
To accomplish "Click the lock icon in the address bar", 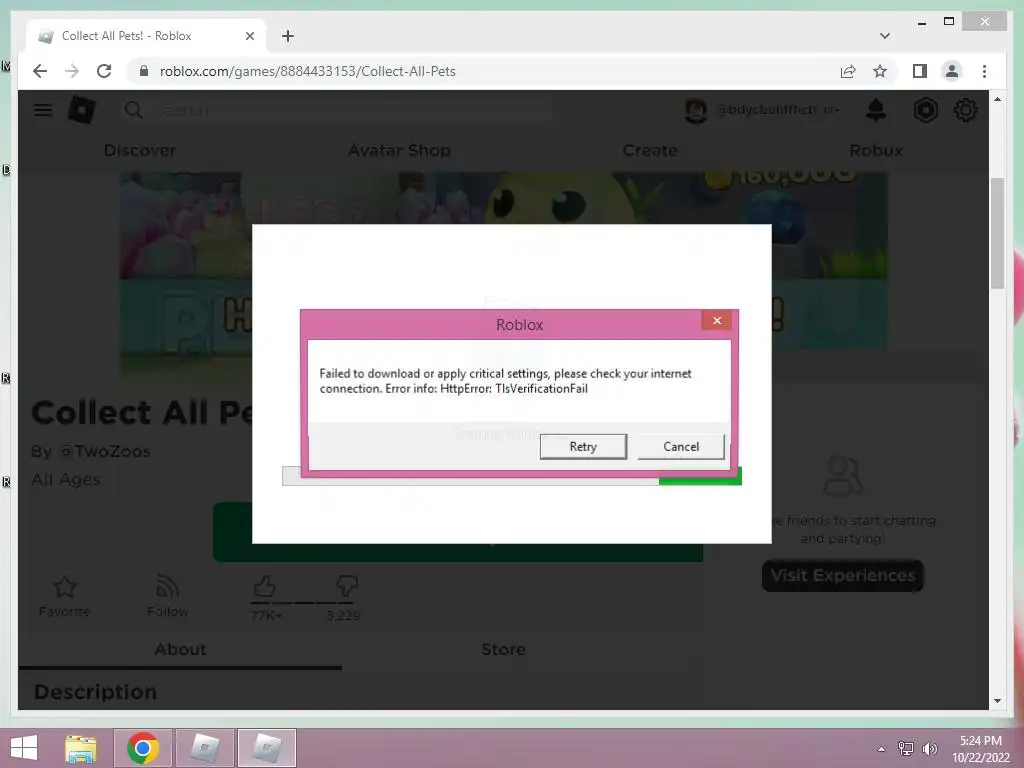I will 144,71.
